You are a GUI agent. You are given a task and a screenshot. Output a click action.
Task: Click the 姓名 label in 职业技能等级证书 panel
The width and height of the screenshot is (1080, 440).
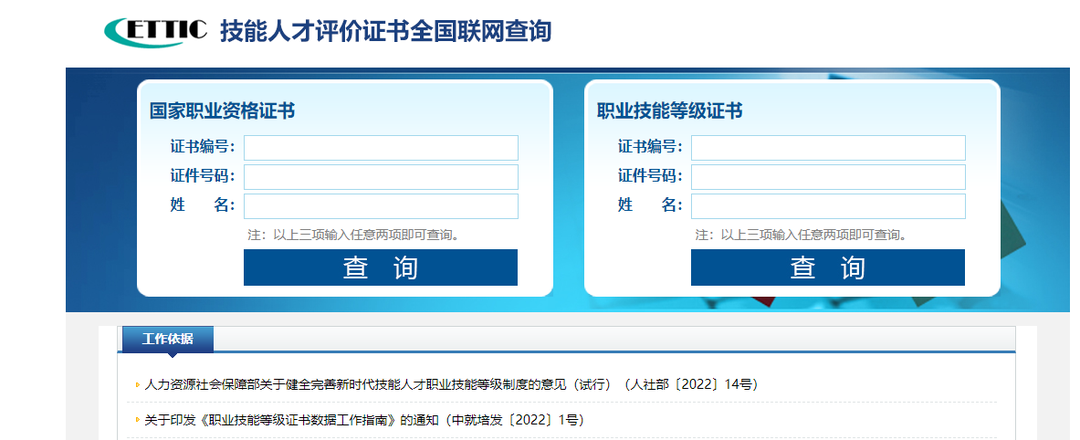[650, 205]
